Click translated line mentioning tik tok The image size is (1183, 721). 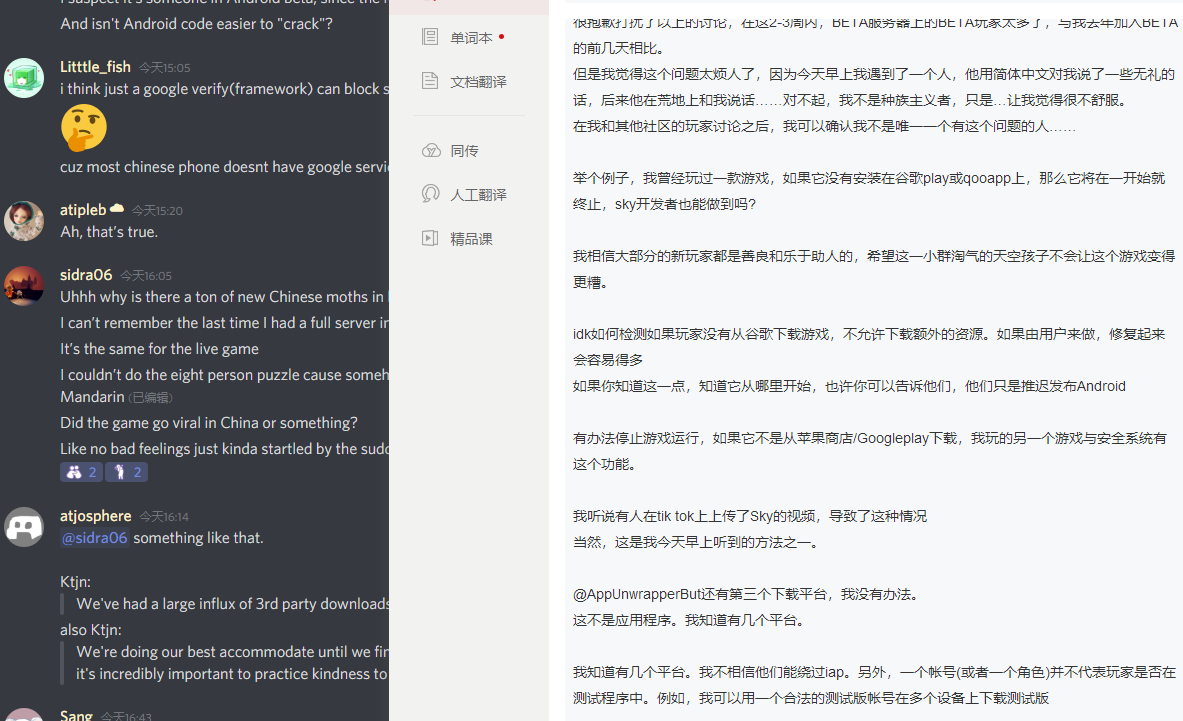click(749, 517)
